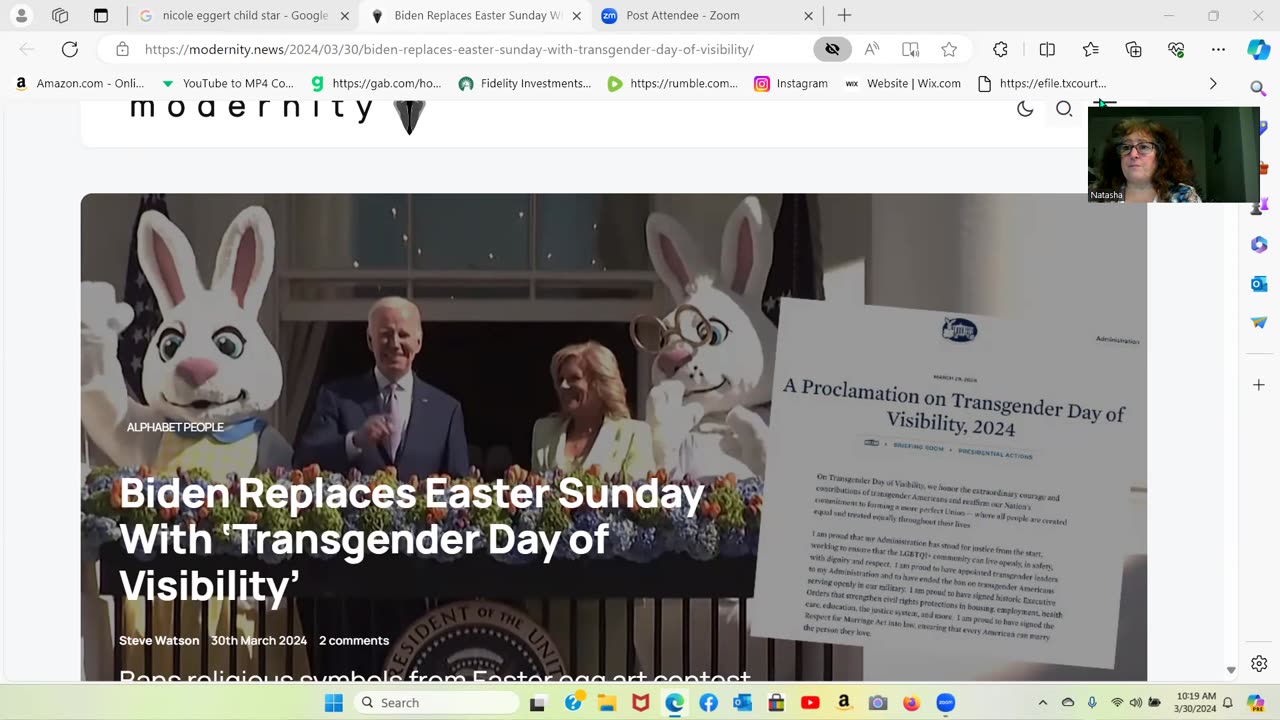Add this page to favorites star
1280x720 pixels.
949,49
